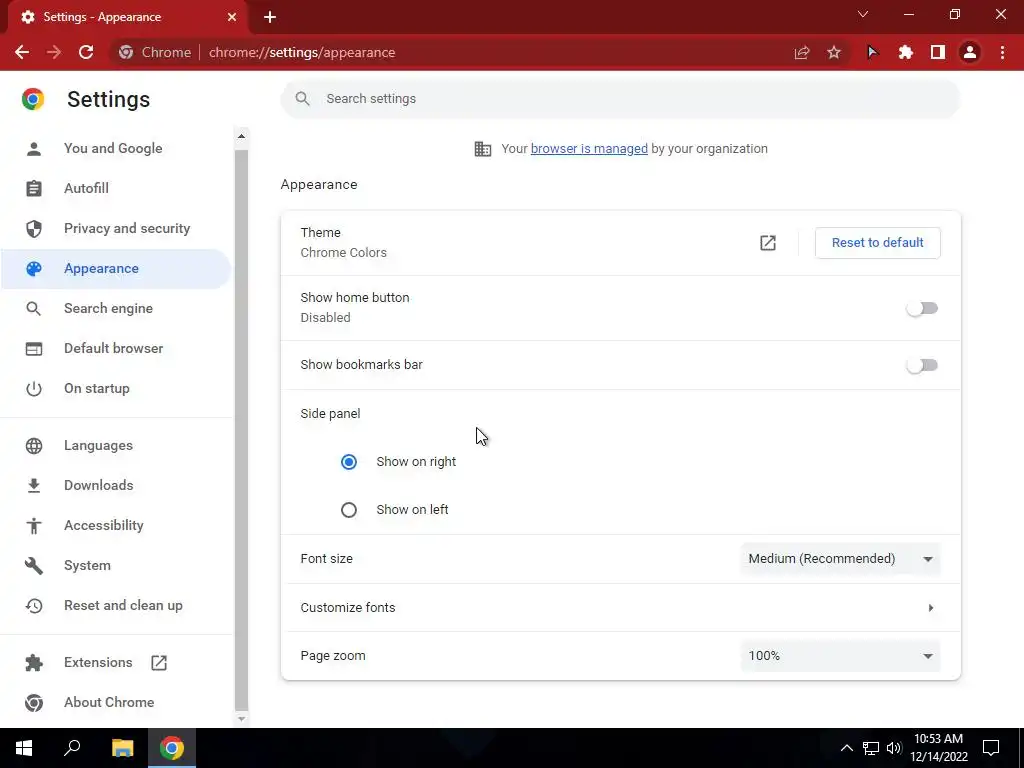Enable the Show home button toggle
This screenshot has width=1024, height=768.
[922, 308]
